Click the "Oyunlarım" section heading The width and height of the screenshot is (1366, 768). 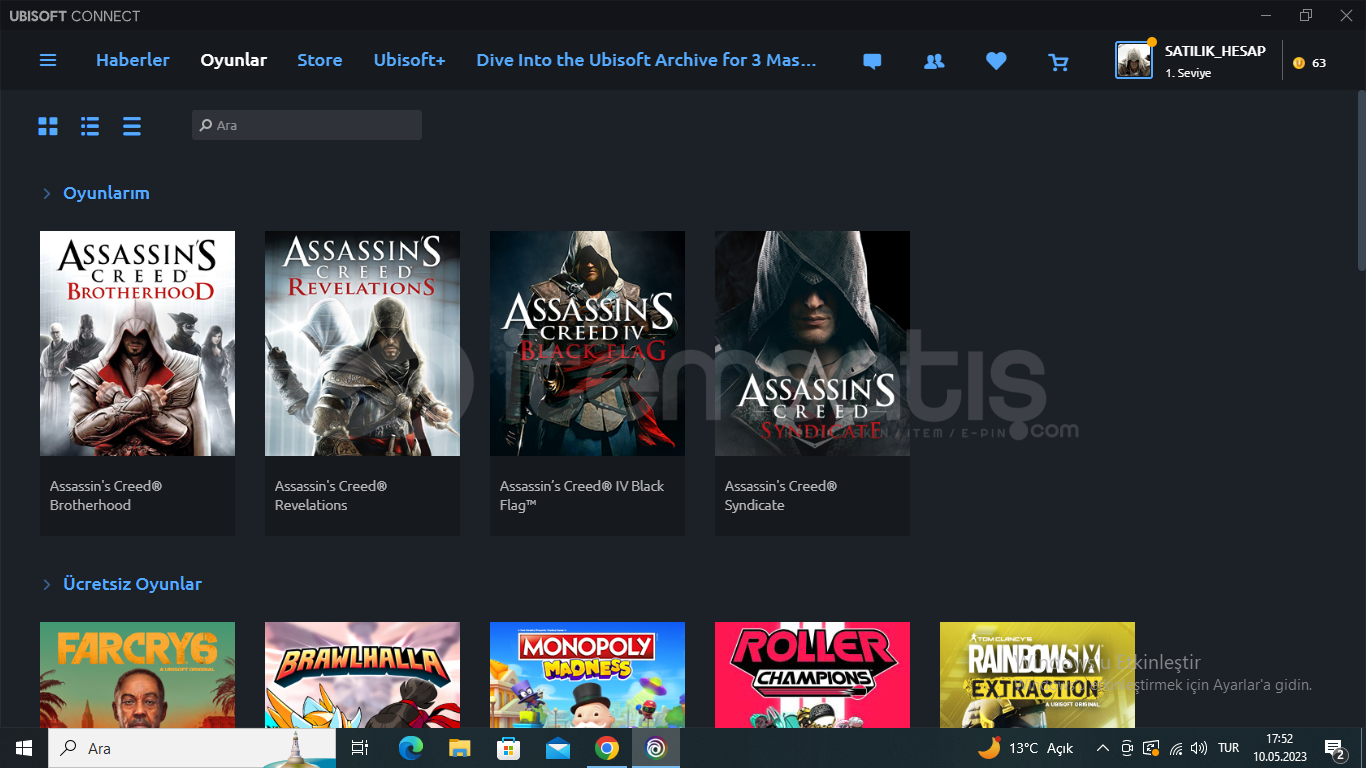coord(106,193)
